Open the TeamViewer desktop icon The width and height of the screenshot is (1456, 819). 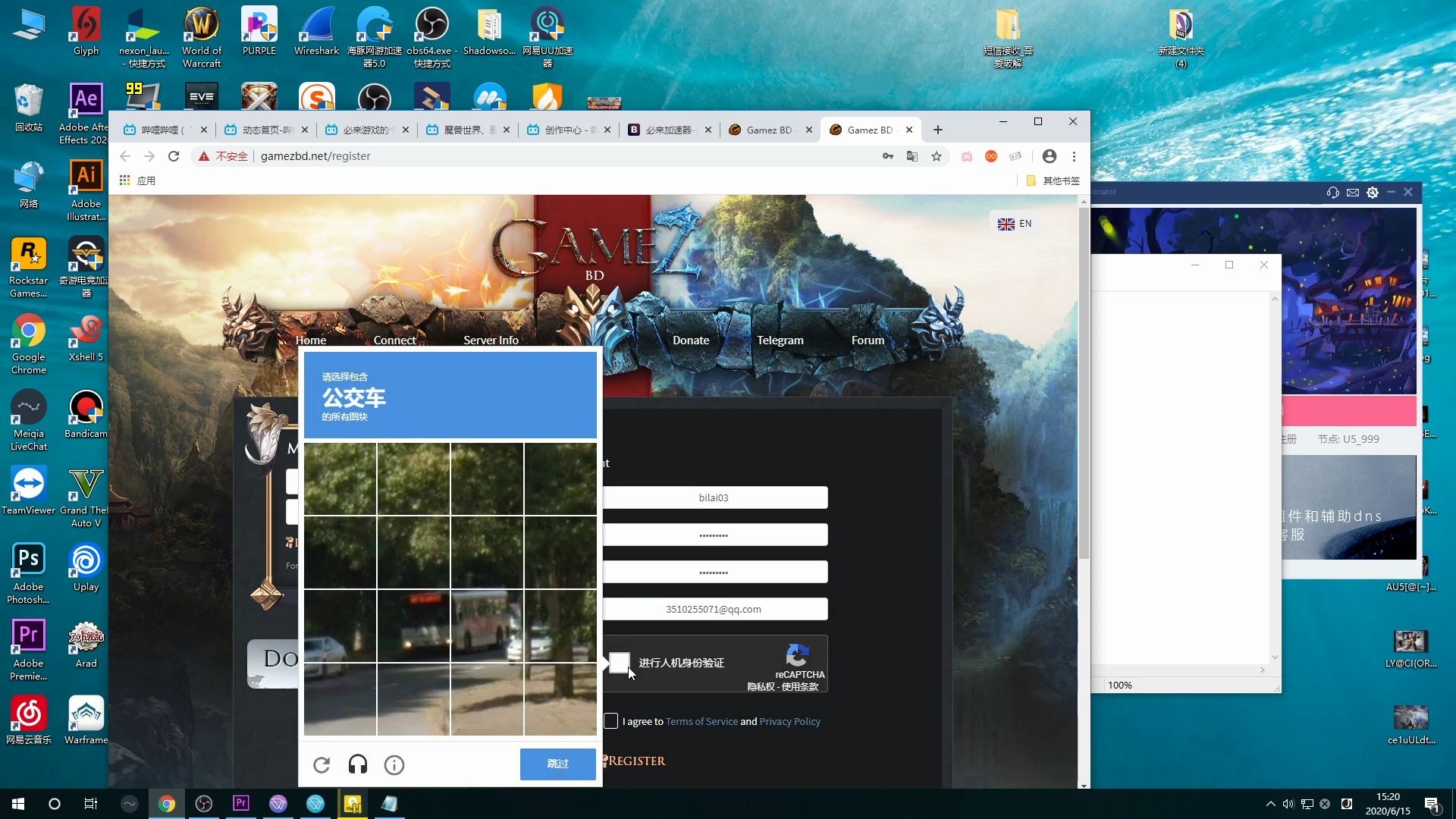[29, 490]
